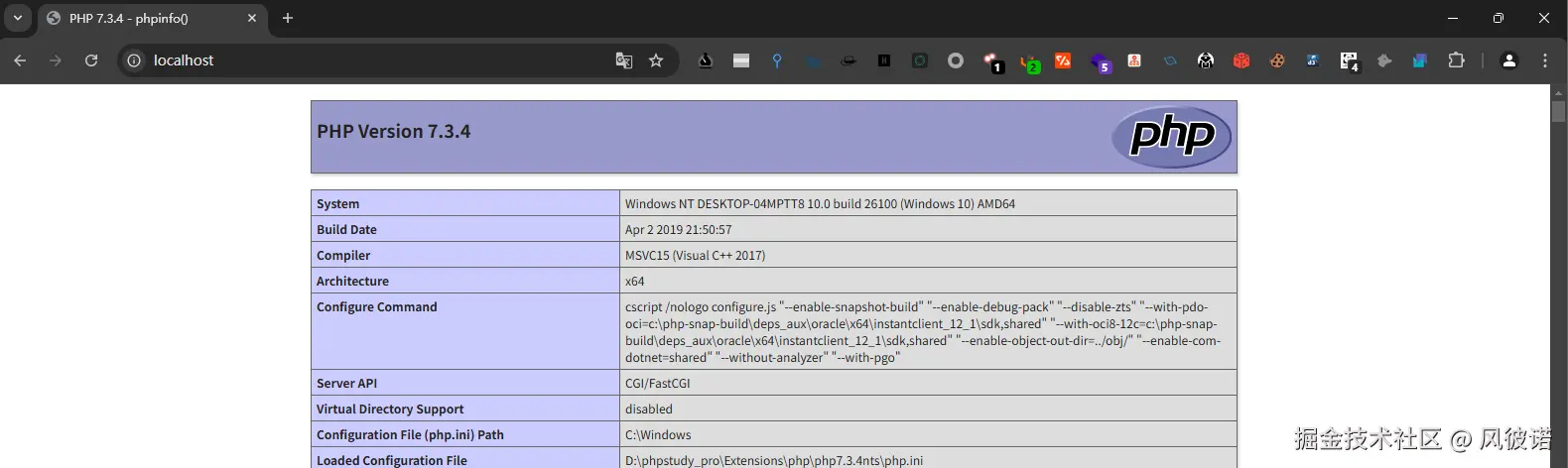Click the 'Loaded Configuration File' row label
This screenshot has width=1568, height=468.
click(392, 460)
